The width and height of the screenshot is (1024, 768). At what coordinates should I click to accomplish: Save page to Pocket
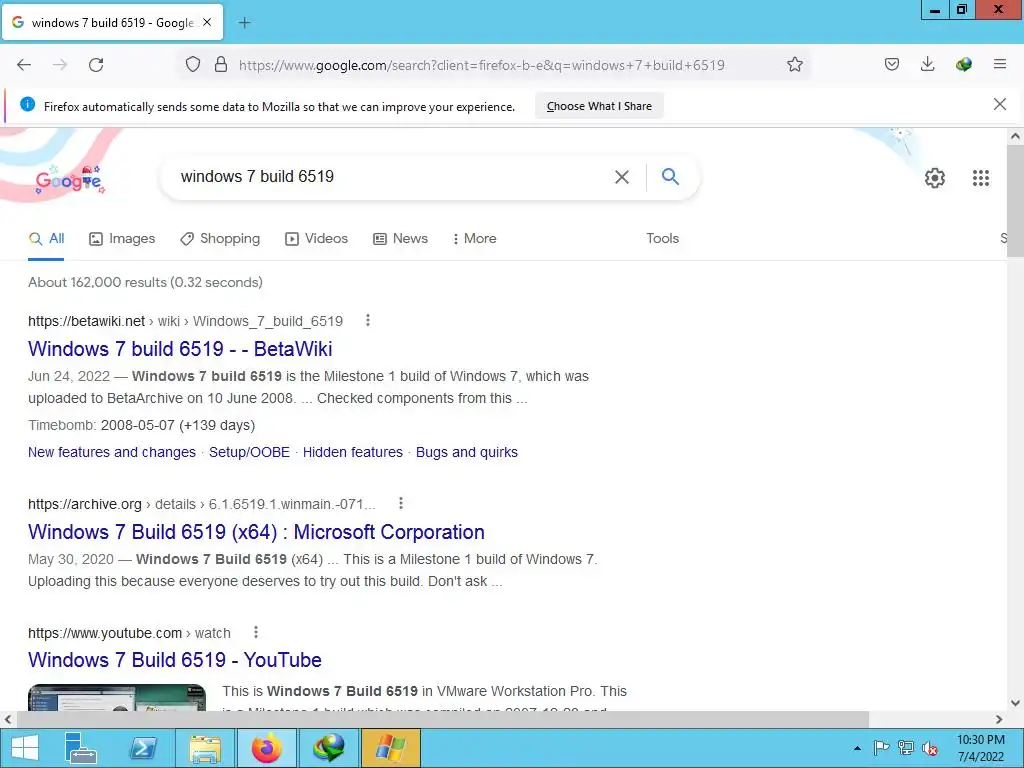point(892,64)
